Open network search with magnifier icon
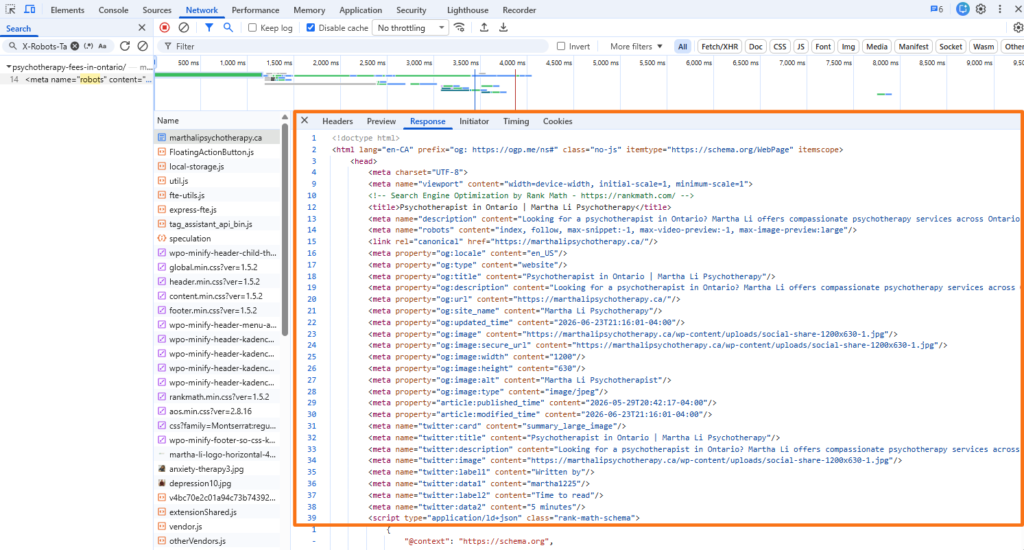The width and height of the screenshot is (1024, 550). coord(228,27)
